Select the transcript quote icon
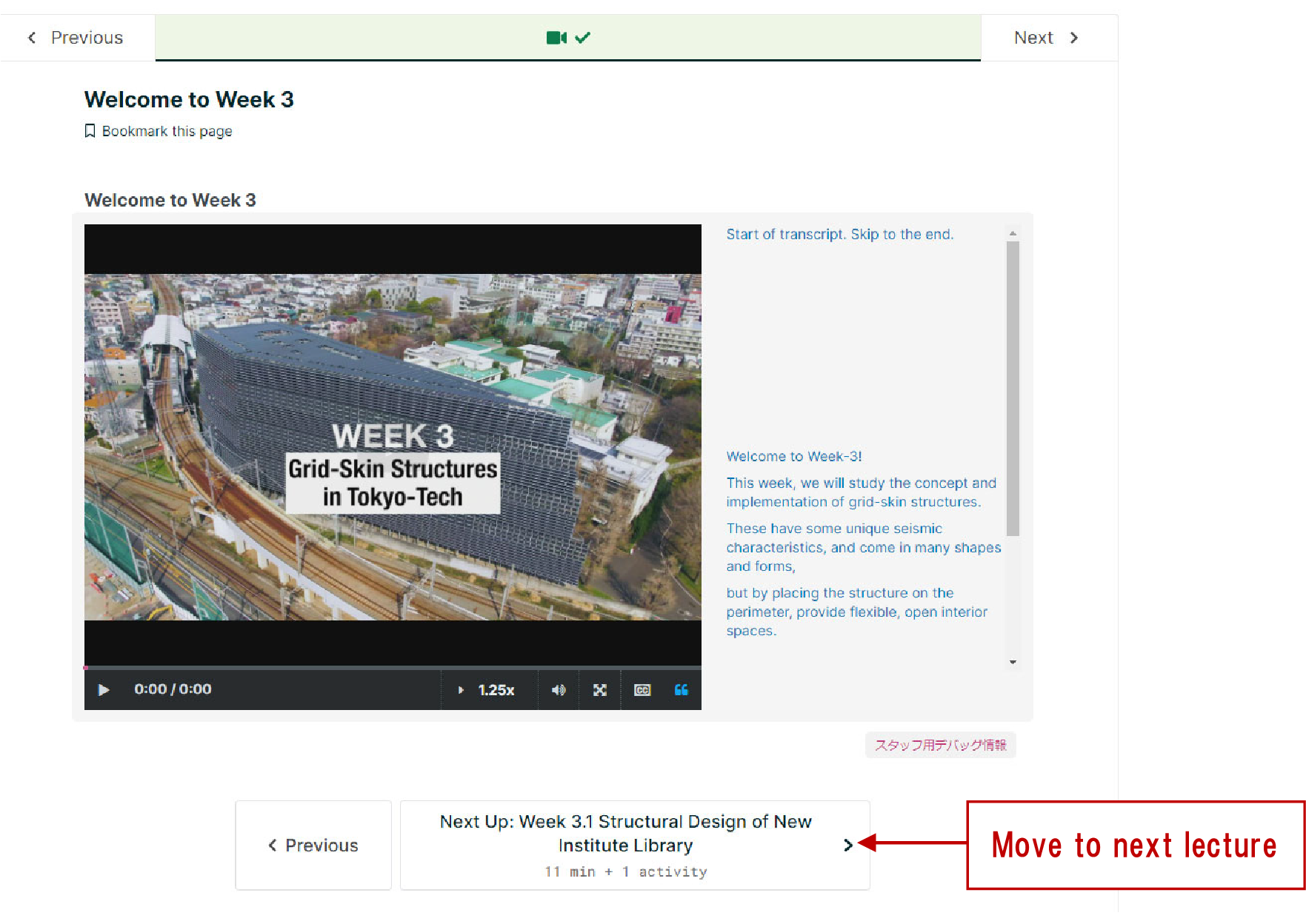This screenshot has height=924, width=1306. click(681, 690)
